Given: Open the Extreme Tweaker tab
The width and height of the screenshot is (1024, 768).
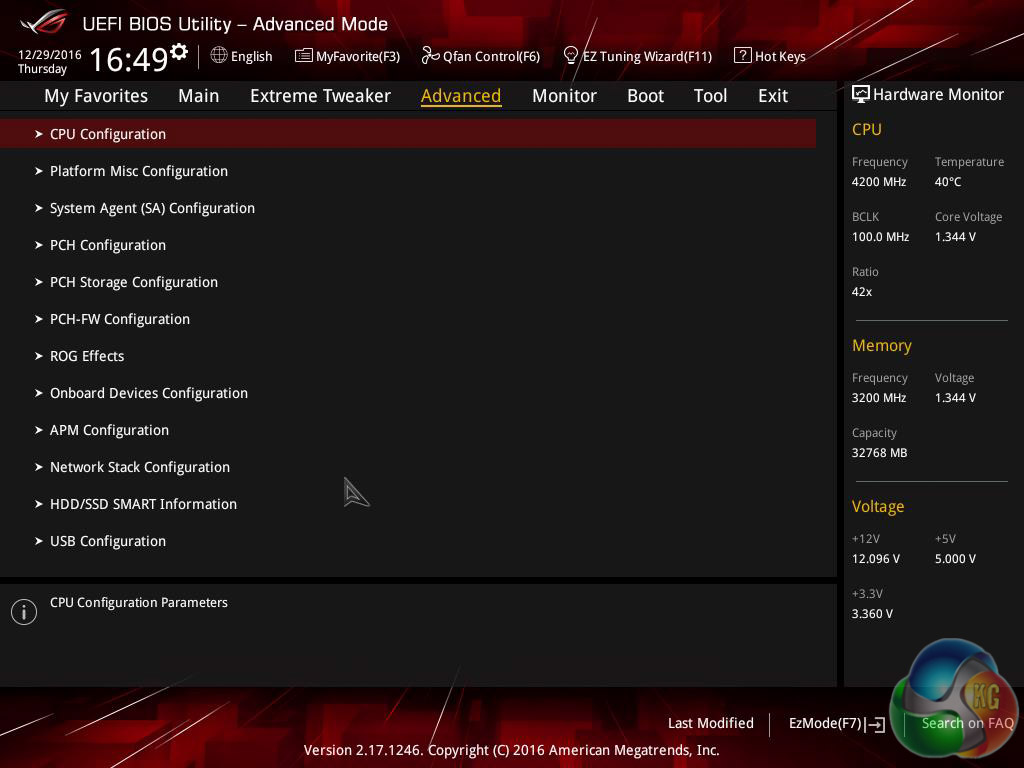Looking at the screenshot, I should coord(320,96).
